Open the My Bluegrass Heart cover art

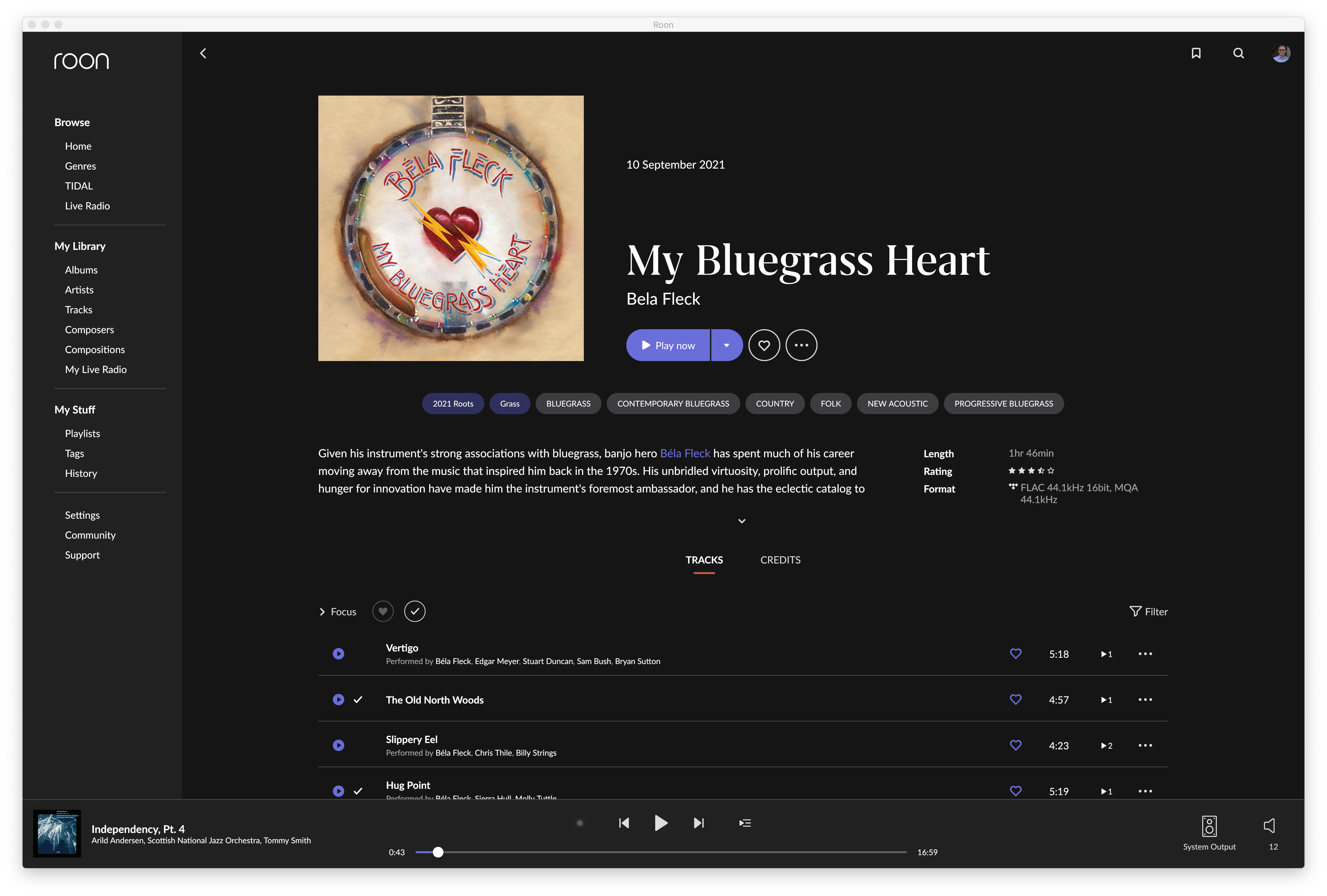(x=450, y=228)
